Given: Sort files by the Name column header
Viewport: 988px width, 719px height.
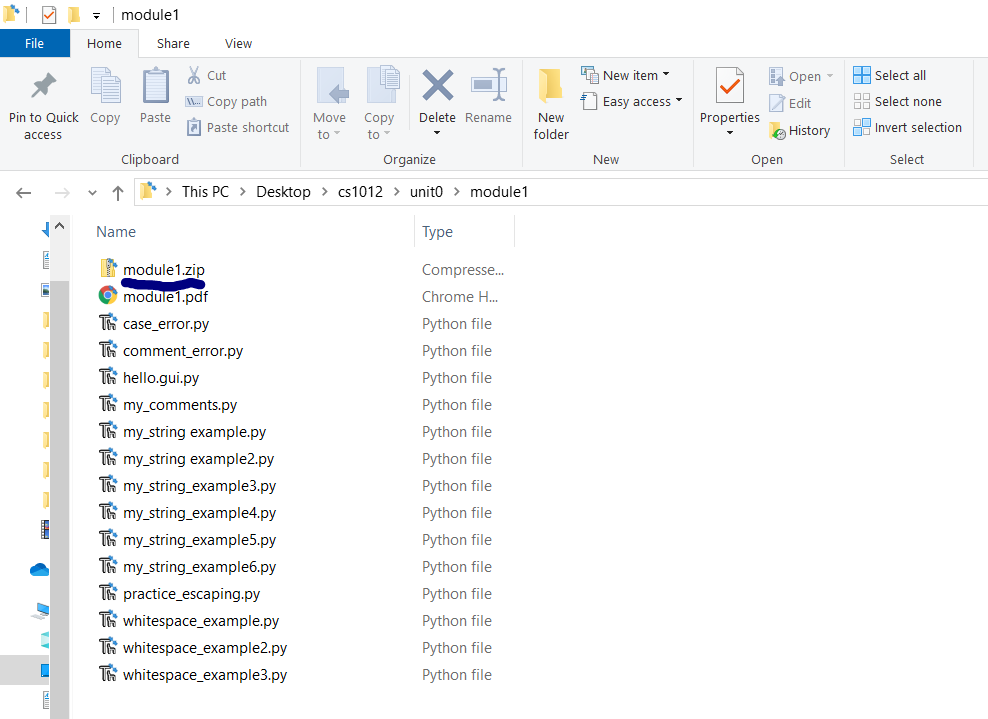Looking at the screenshot, I should pyautogui.click(x=116, y=232).
